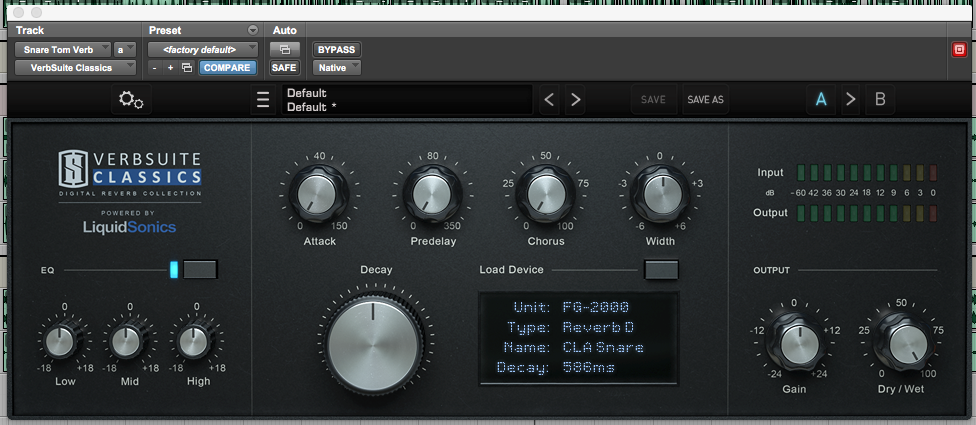Click the 'Decay: 586ms' display line
The height and width of the screenshot is (425, 976).
[556, 368]
